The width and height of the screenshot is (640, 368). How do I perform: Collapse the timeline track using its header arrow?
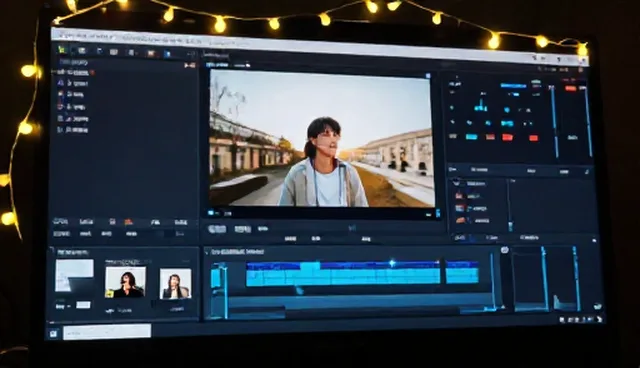[207, 253]
